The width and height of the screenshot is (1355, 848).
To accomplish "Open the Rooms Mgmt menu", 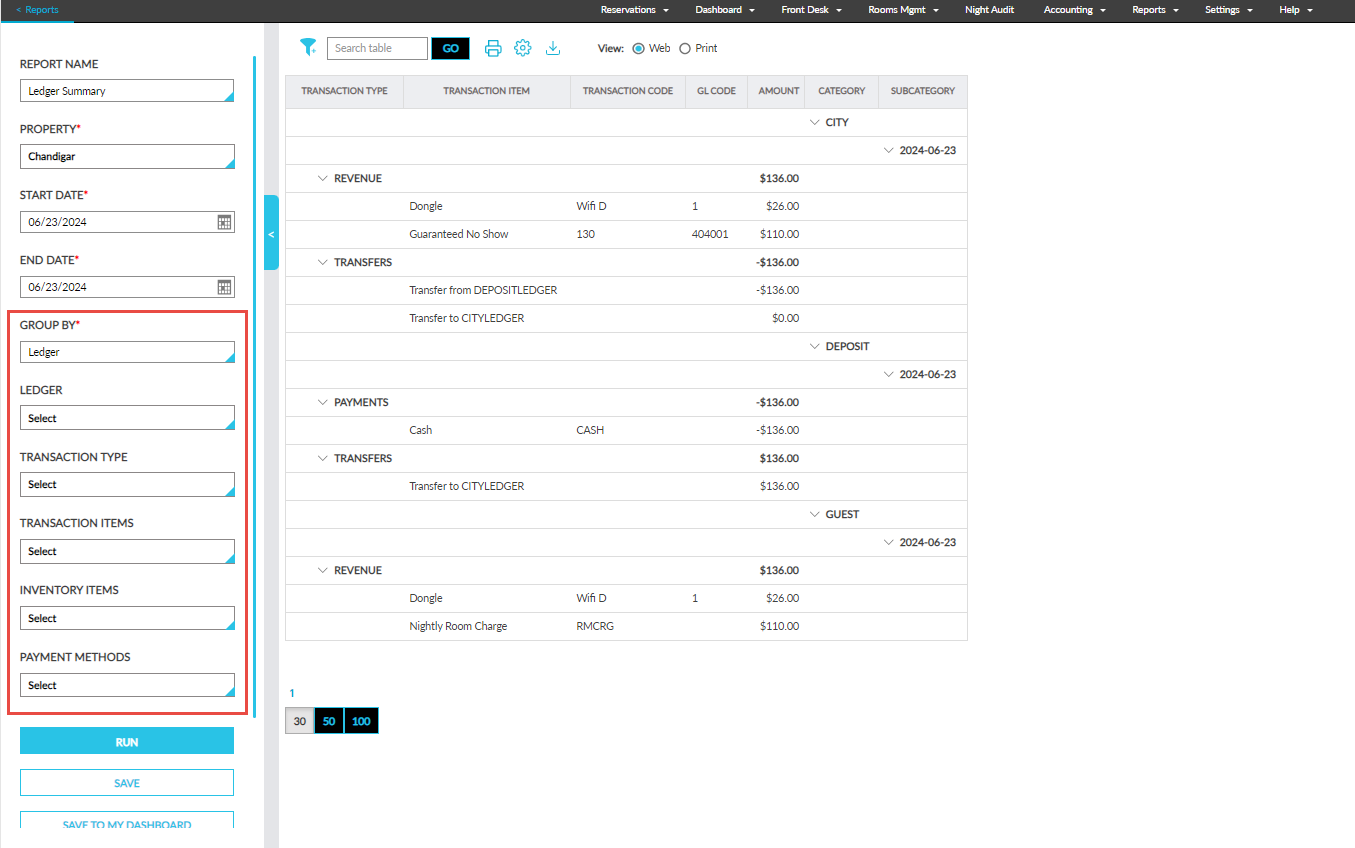I will pyautogui.click(x=903, y=10).
